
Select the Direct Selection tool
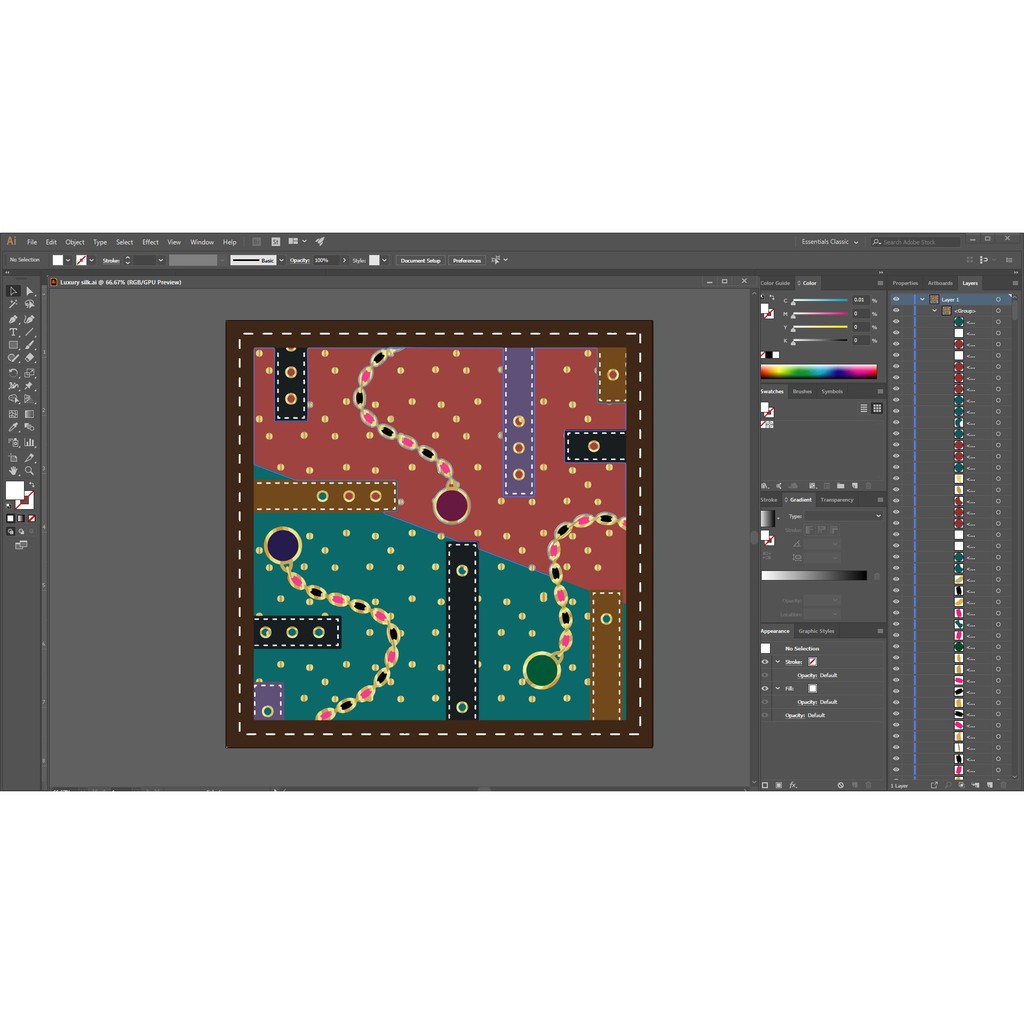click(x=29, y=291)
